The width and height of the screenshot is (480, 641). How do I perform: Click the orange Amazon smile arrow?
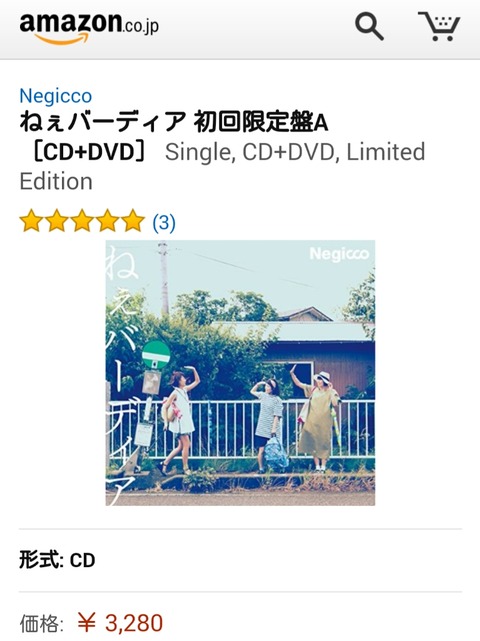(62, 39)
